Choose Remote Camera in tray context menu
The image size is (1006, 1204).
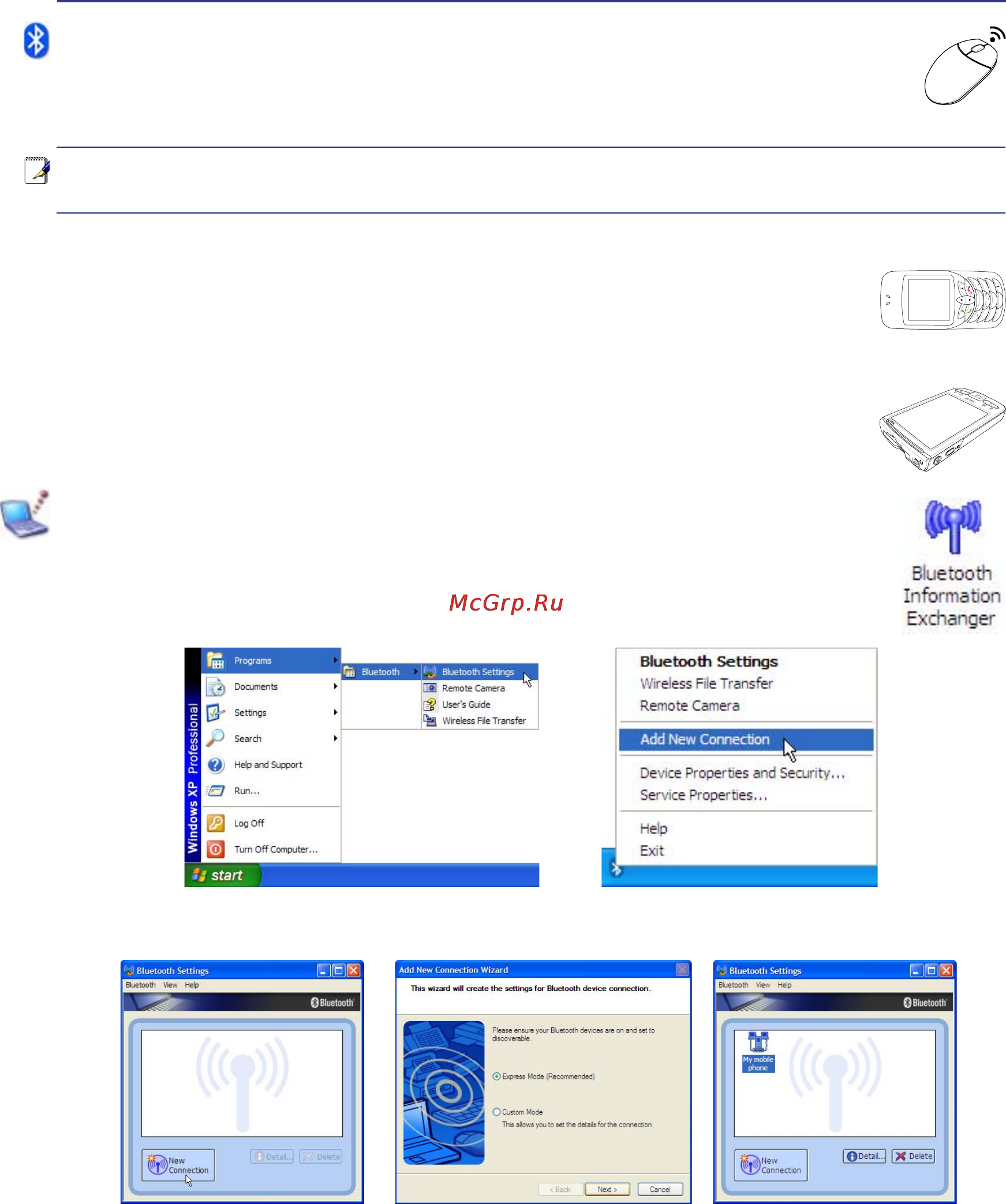(689, 706)
